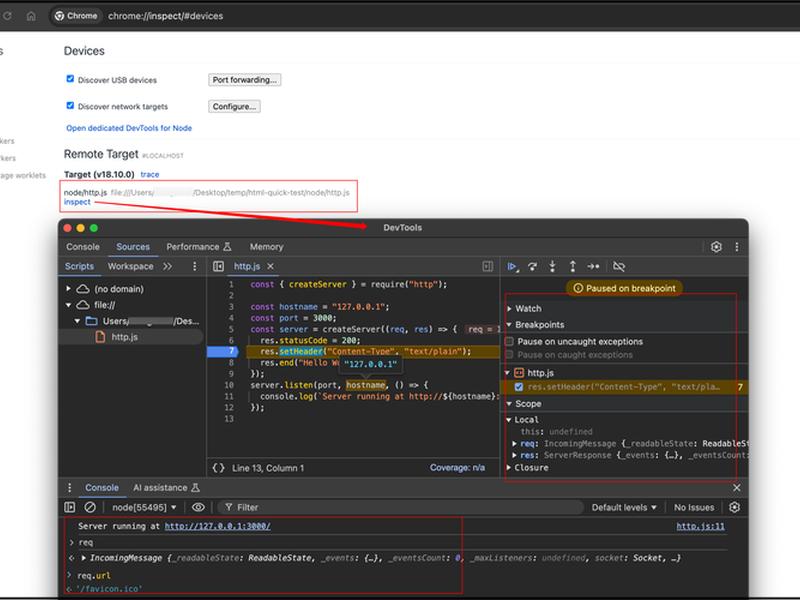This screenshot has height=600, width=800.
Task: Switch to the DevTools Console tab
Action: coord(83,247)
